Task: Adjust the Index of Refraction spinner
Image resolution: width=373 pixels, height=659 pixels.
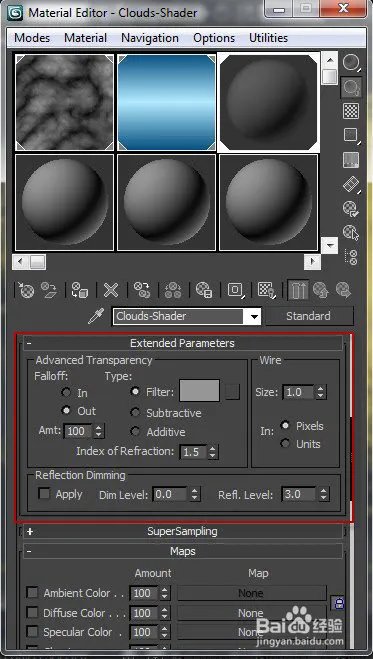Action: click(213, 452)
